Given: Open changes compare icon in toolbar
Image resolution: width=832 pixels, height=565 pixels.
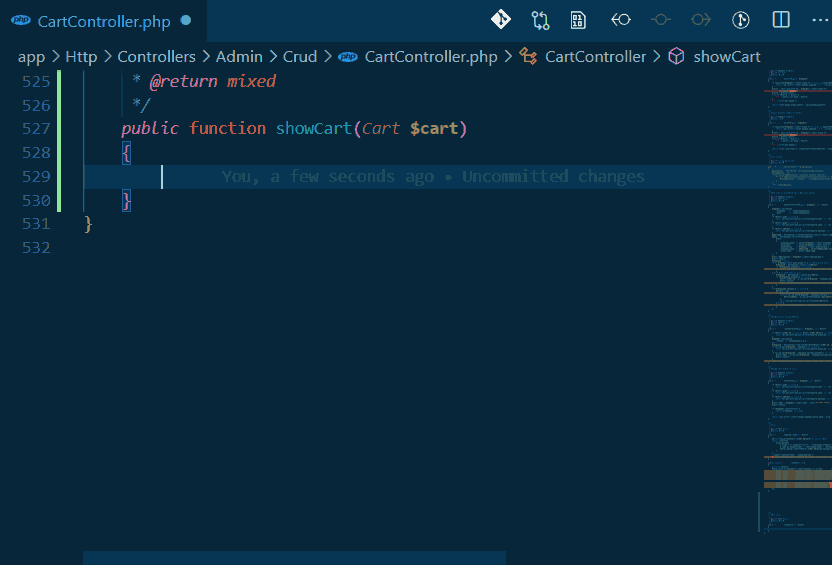Looking at the screenshot, I should point(540,20).
